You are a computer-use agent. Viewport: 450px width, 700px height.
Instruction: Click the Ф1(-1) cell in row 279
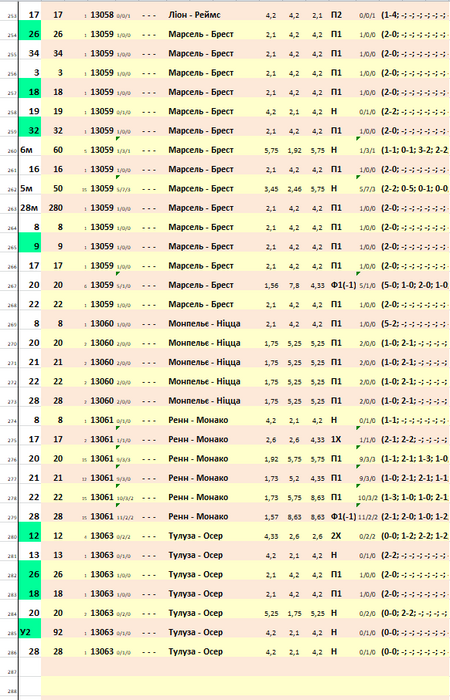(x=343, y=517)
